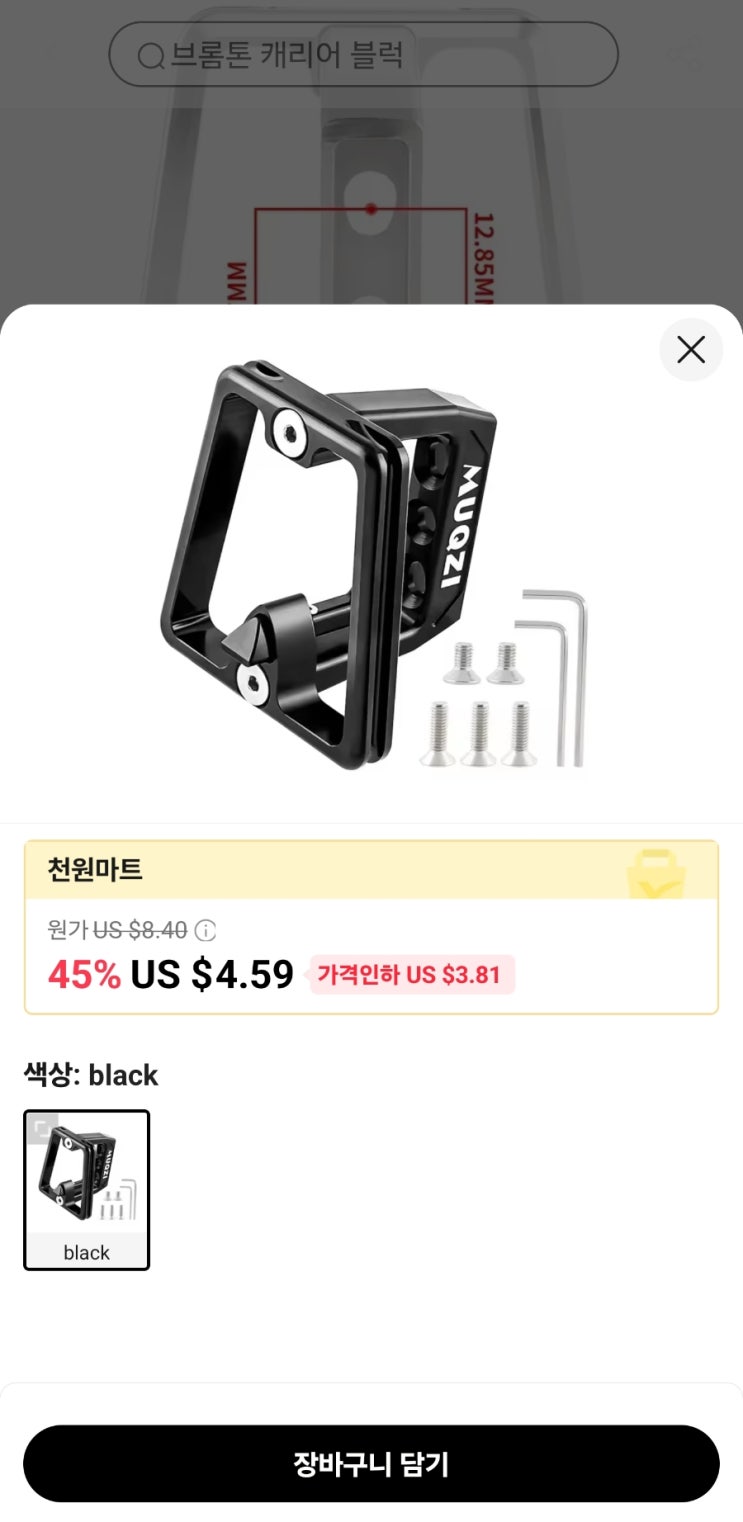Screen dimensions: 743x1522
Task: Tap the US $4.59 sale price
Action: pyautogui.click(x=212, y=974)
